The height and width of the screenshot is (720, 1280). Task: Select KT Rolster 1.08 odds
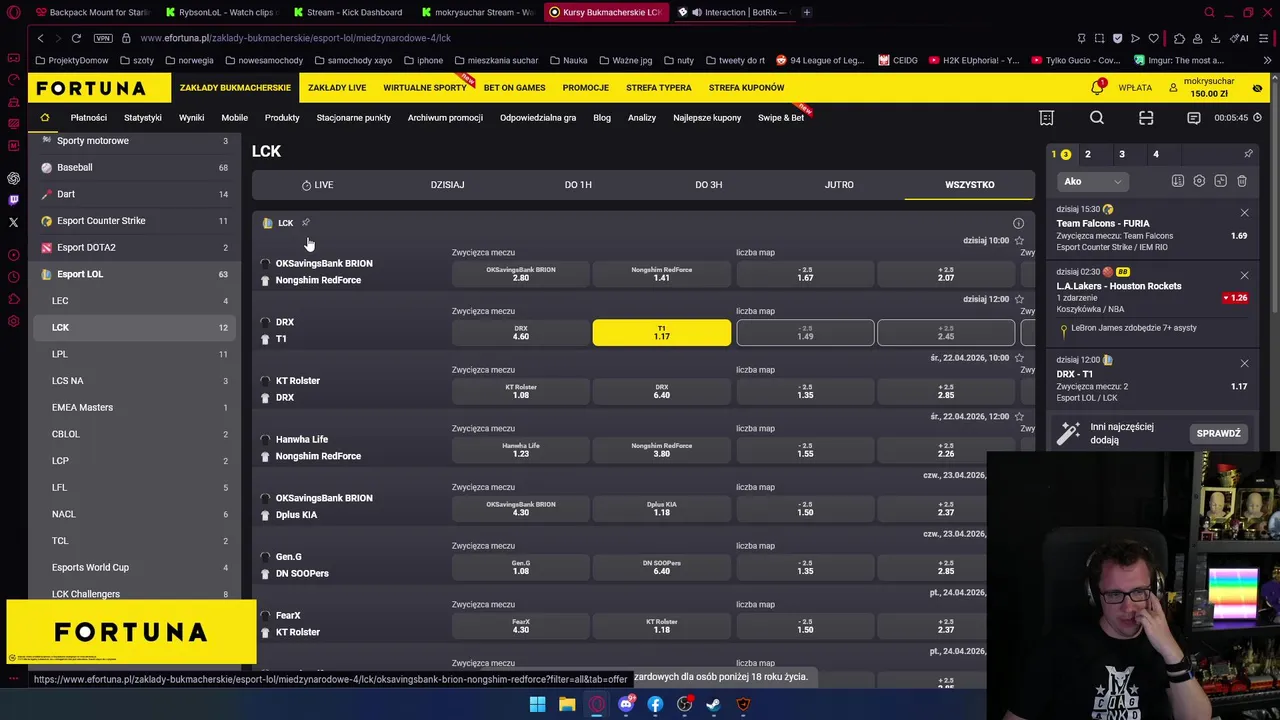(x=521, y=391)
